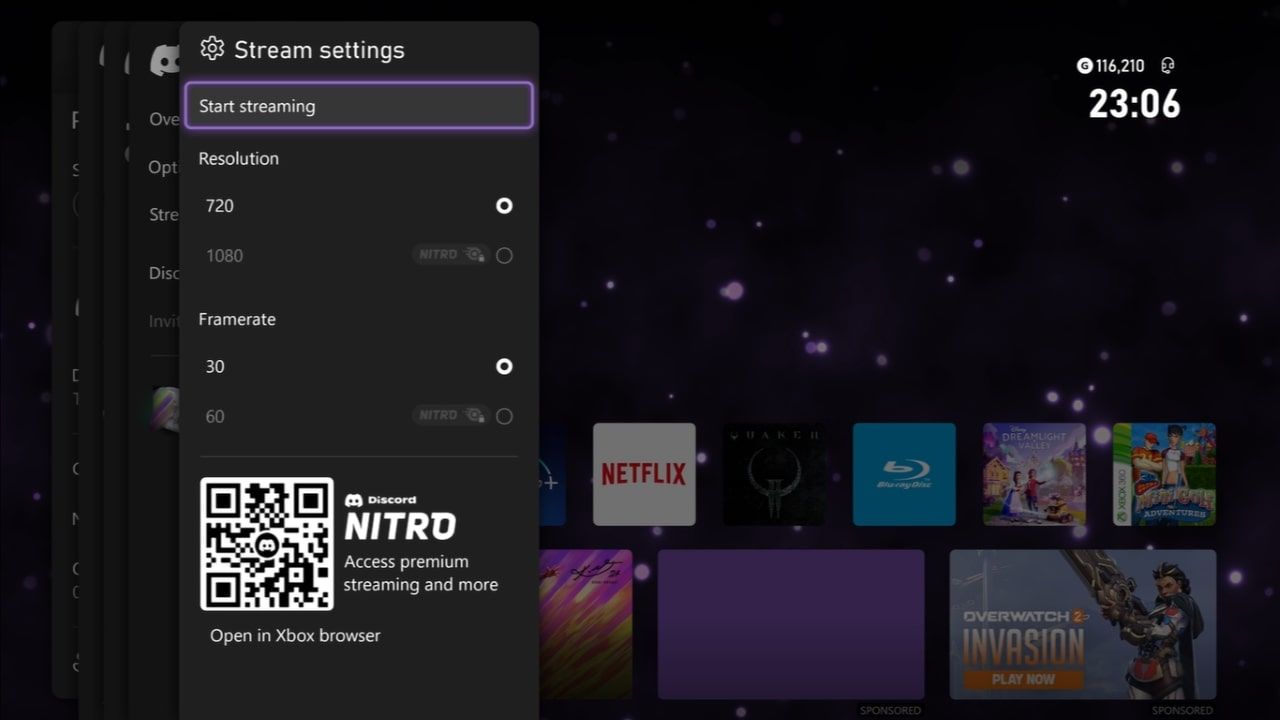Click the headset icon near the clock
The height and width of the screenshot is (720, 1280).
(x=1166, y=66)
